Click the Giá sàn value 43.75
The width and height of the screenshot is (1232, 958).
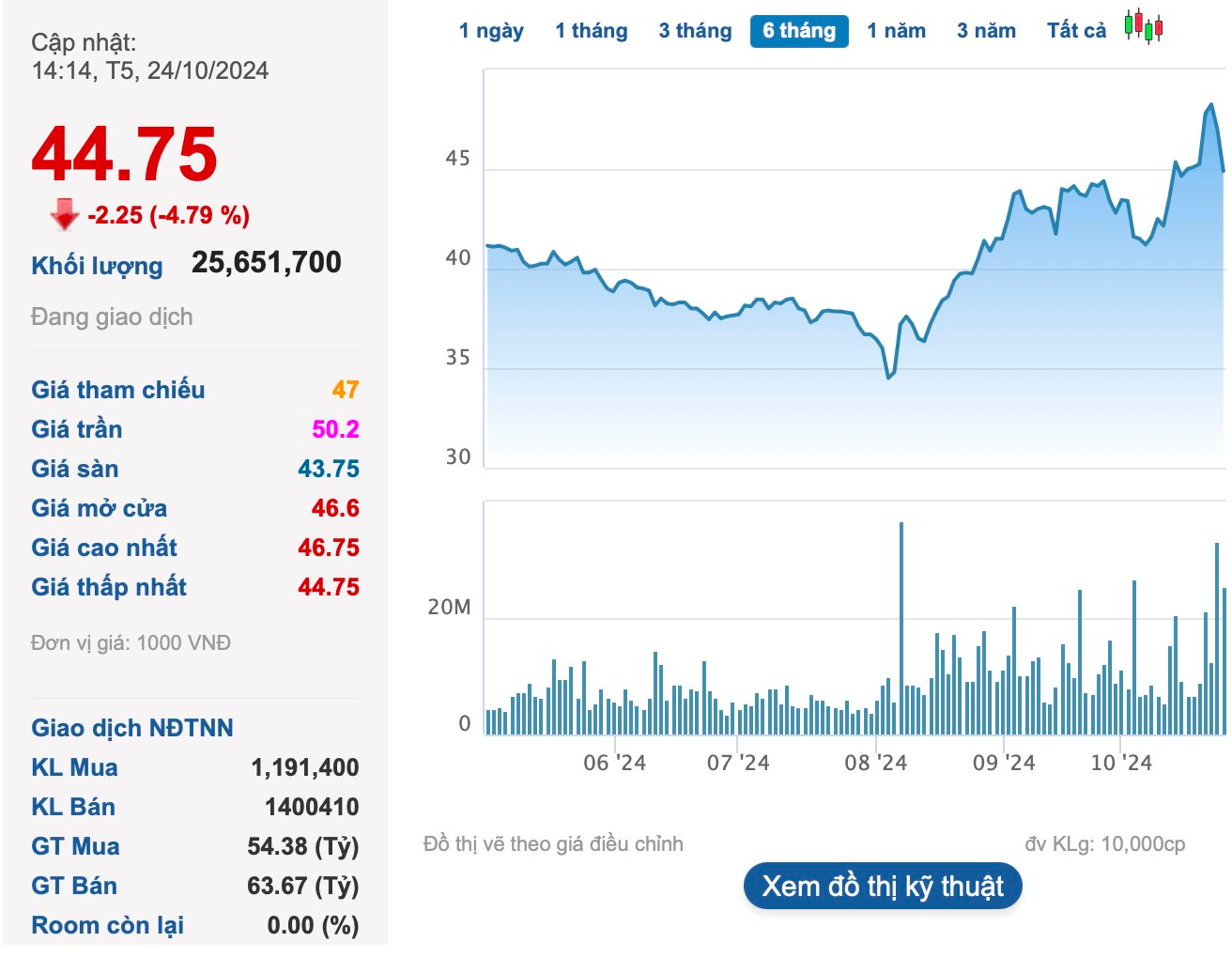click(x=329, y=469)
